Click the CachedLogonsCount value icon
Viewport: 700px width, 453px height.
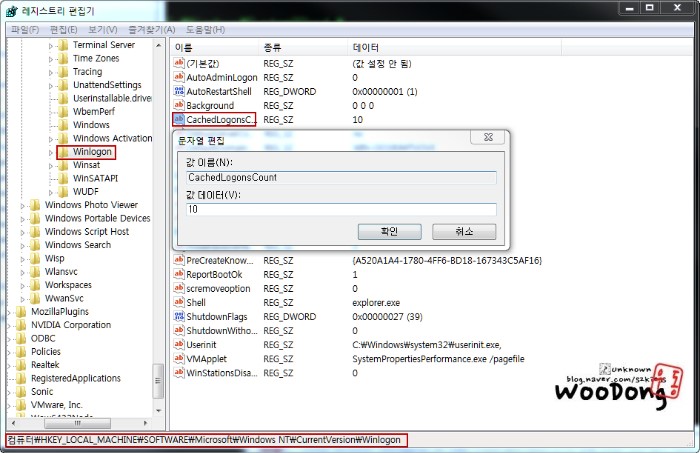(x=179, y=119)
